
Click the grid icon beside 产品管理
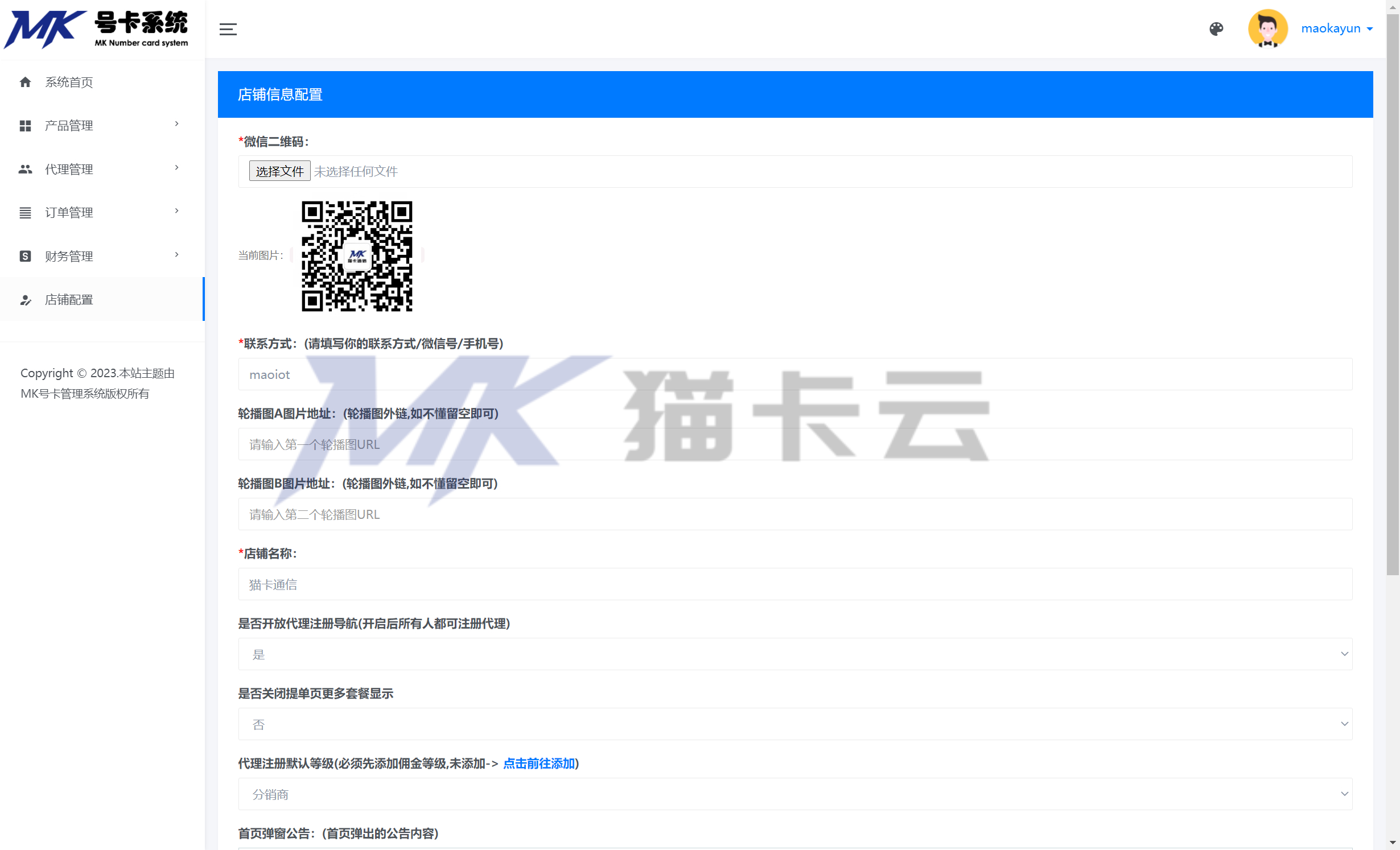click(x=25, y=126)
